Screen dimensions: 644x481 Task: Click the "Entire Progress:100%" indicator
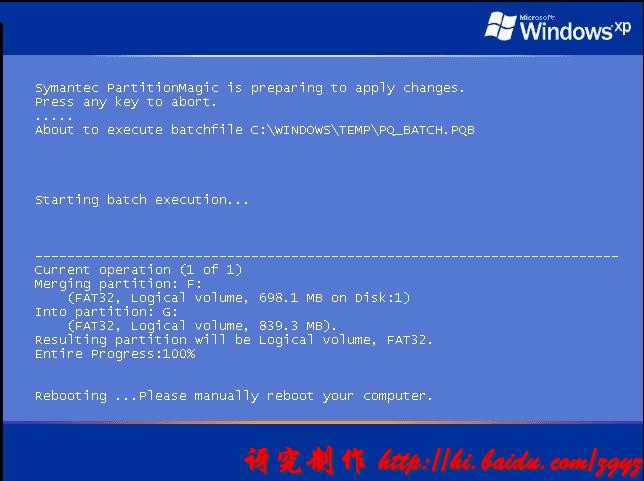[x=115, y=354]
